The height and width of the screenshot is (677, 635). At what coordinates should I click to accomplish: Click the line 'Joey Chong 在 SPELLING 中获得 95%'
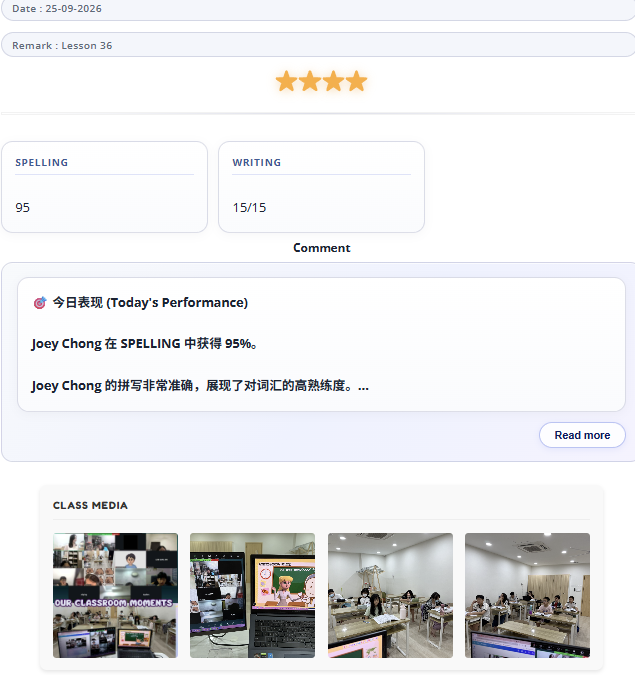coord(144,344)
